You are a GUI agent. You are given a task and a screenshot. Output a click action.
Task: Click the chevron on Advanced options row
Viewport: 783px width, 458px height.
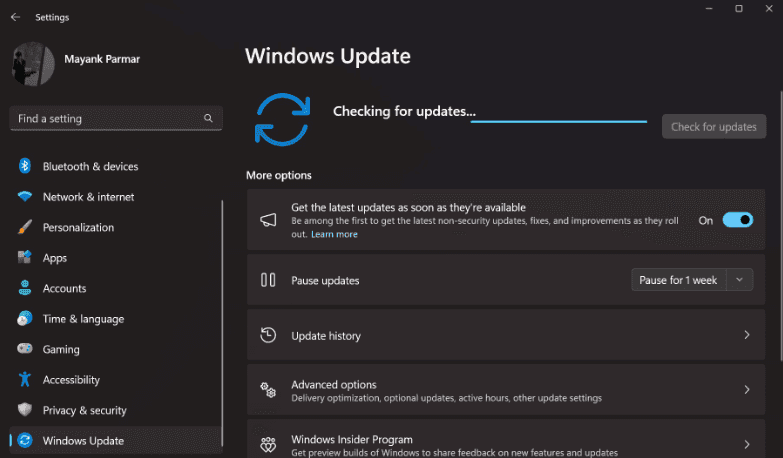click(747, 390)
